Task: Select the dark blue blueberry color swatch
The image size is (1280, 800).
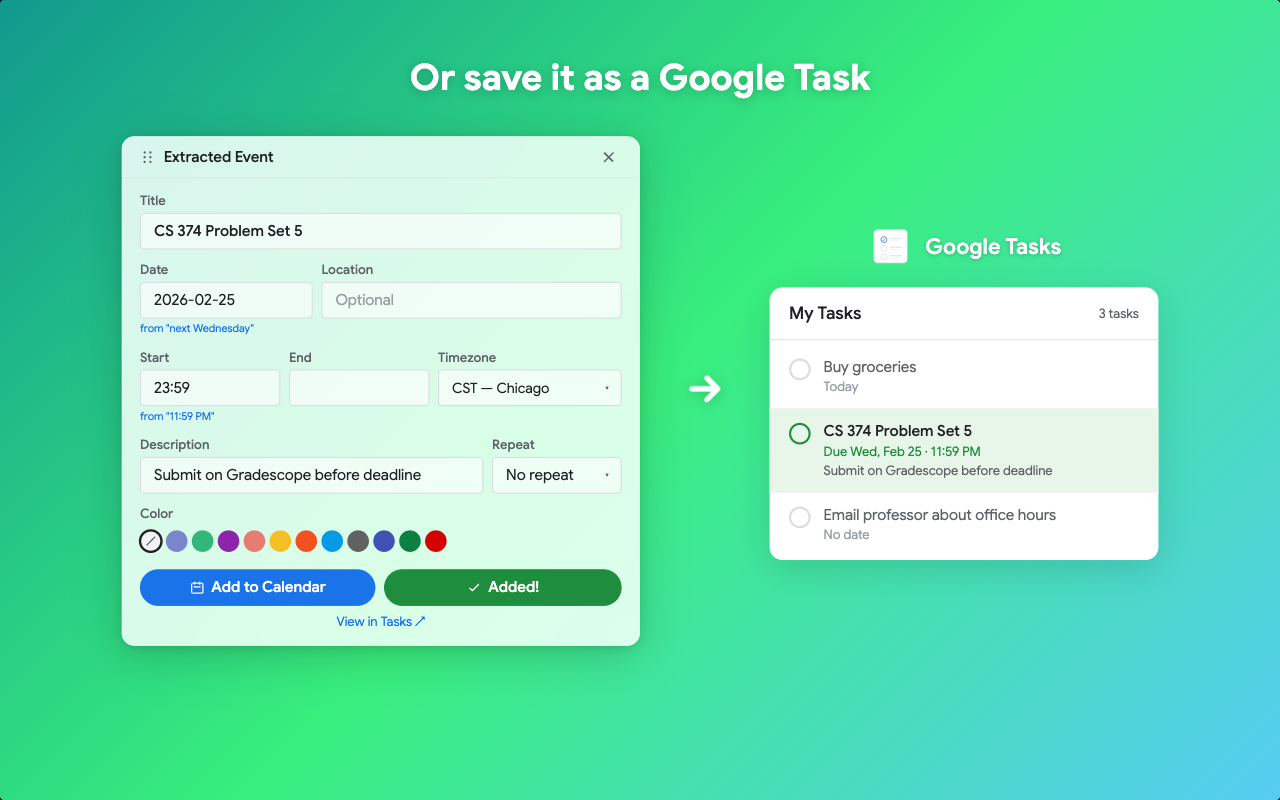Action: [x=384, y=541]
